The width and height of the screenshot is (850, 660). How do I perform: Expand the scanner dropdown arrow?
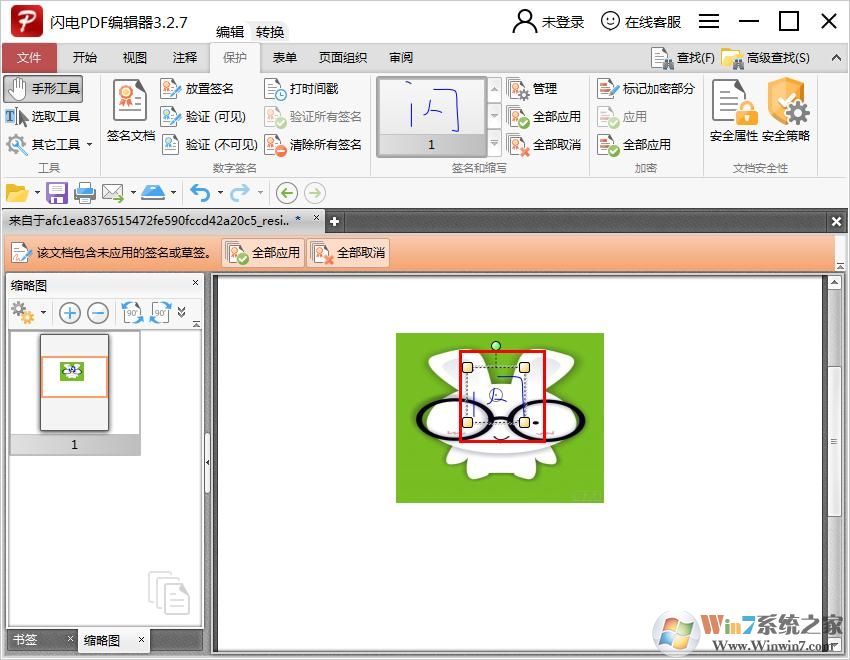(173, 192)
